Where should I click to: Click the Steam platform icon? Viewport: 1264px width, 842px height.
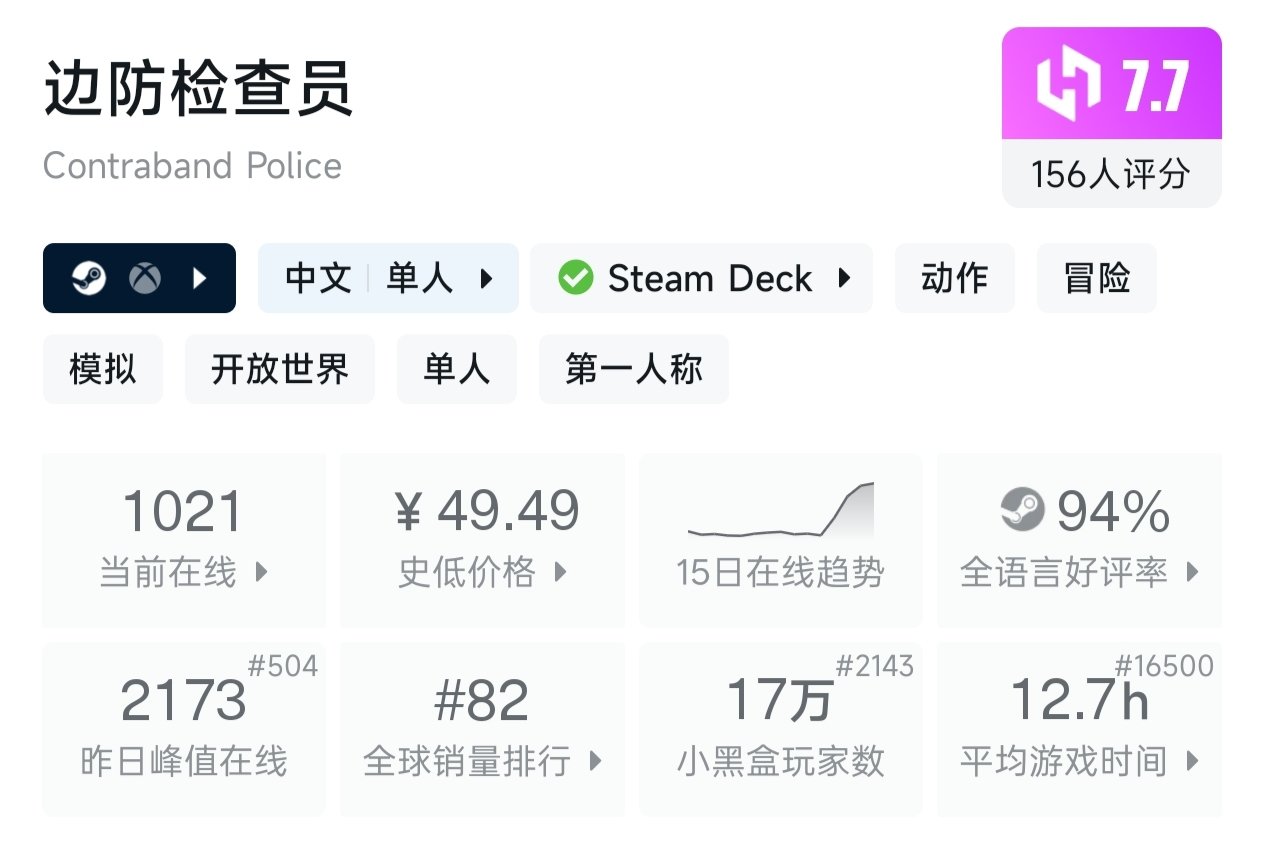(88, 278)
